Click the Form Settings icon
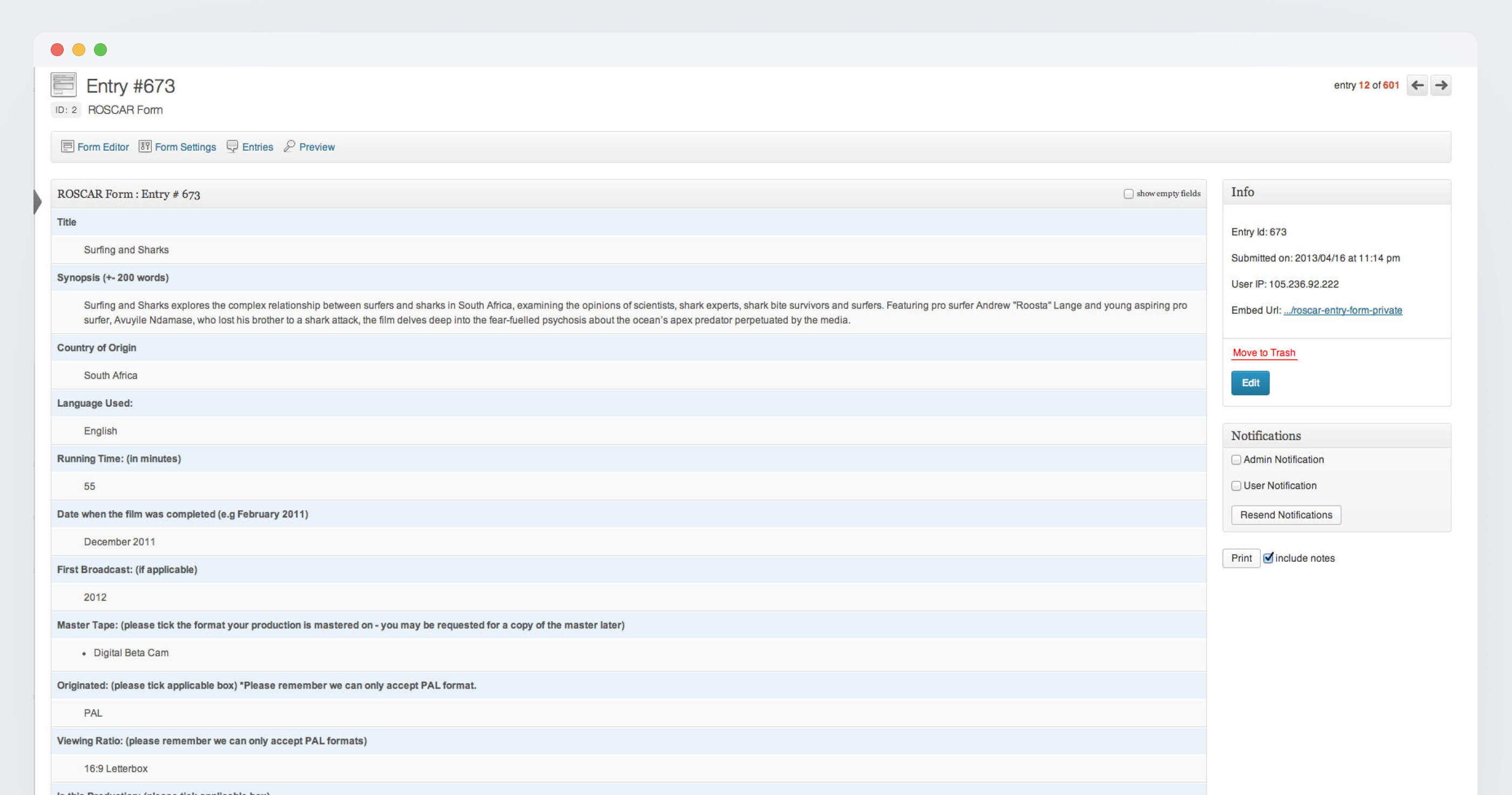The width and height of the screenshot is (1512, 795). pos(145,146)
